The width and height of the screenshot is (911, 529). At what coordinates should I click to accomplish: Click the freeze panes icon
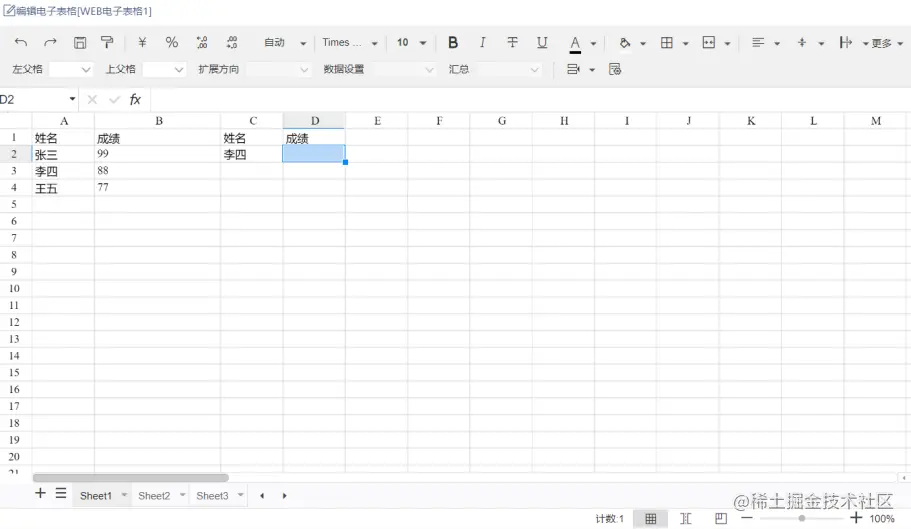point(846,42)
